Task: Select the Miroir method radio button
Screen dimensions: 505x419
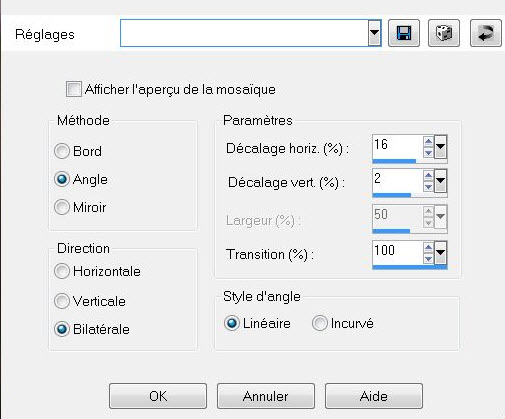Action: [62, 207]
